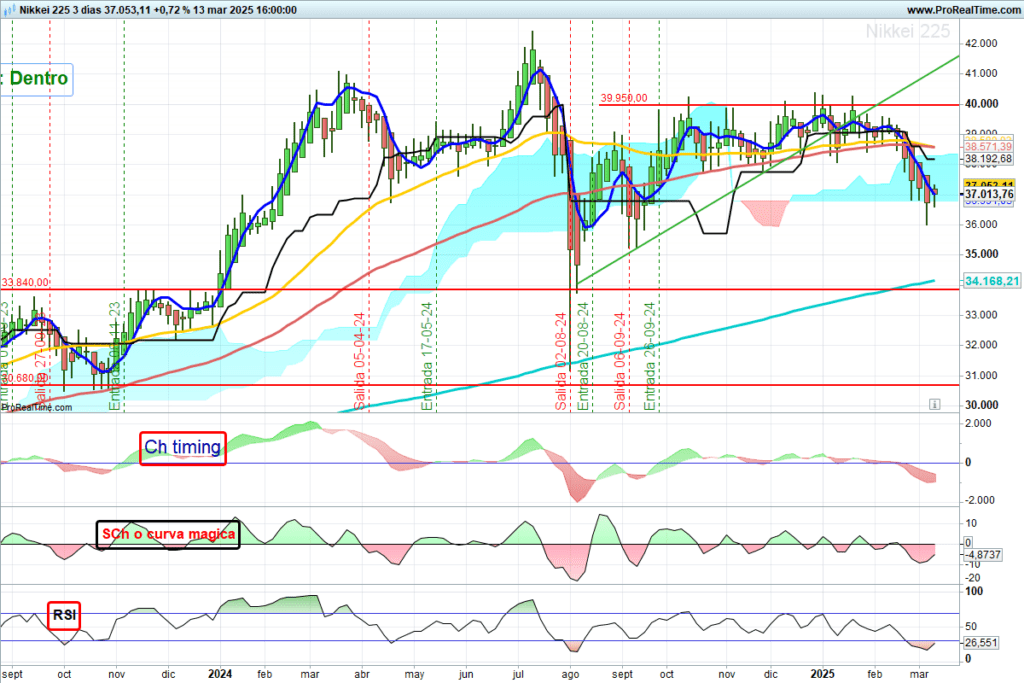Image resolution: width=1024 pixels, height=683 pixels.
Task: Select the RSI indicator label
Action: (x=64, y=615)
